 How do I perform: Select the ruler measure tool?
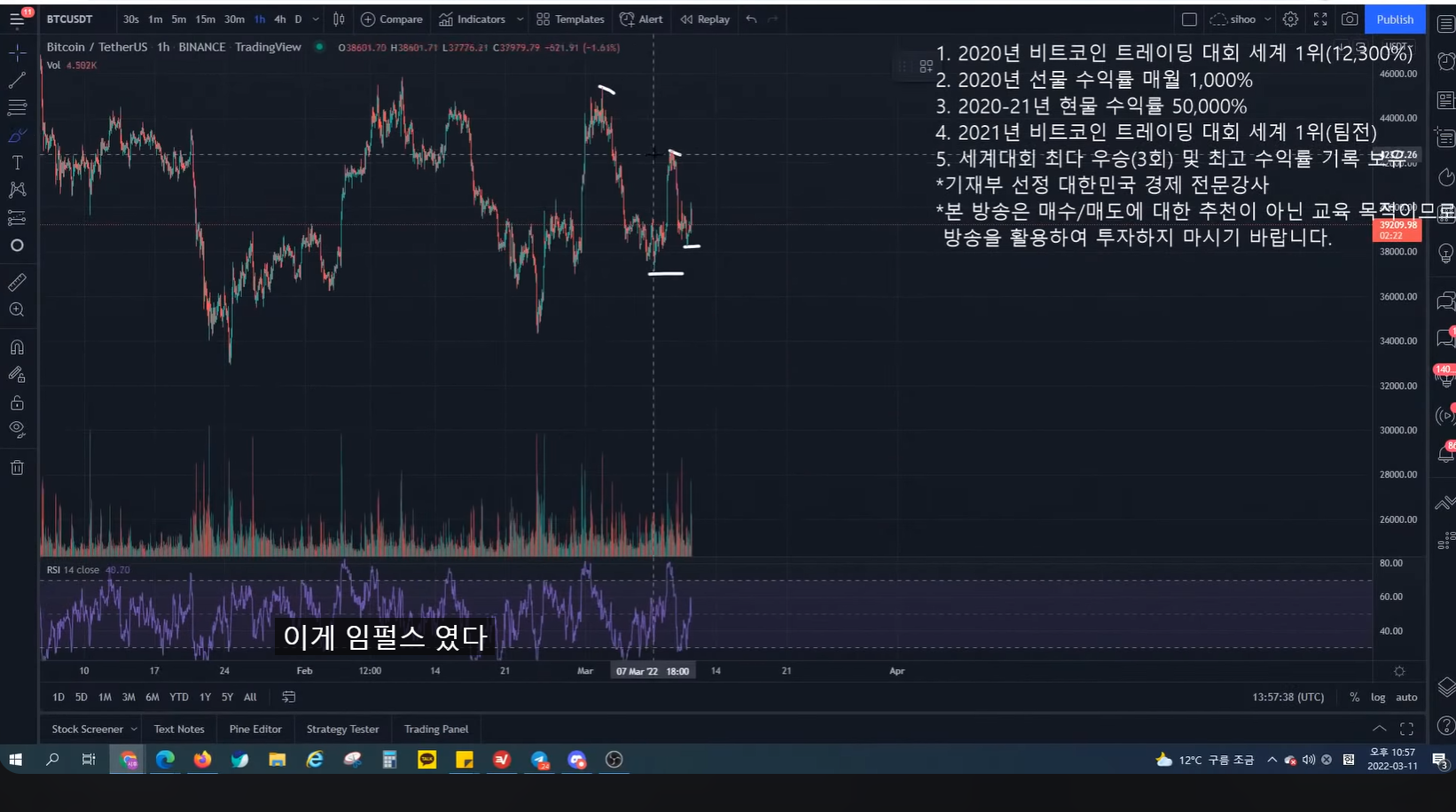[17, 283]
